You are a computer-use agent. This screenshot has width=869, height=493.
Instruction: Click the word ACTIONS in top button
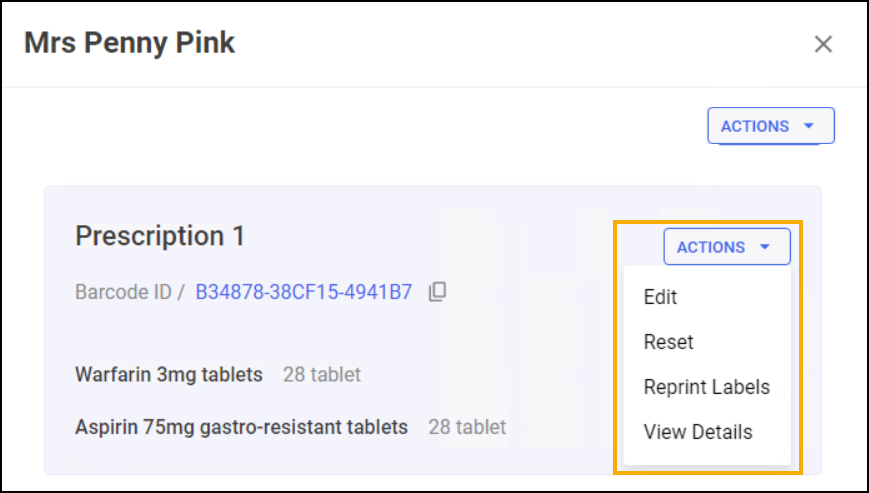pyautogui.click(x=755, y=126)
